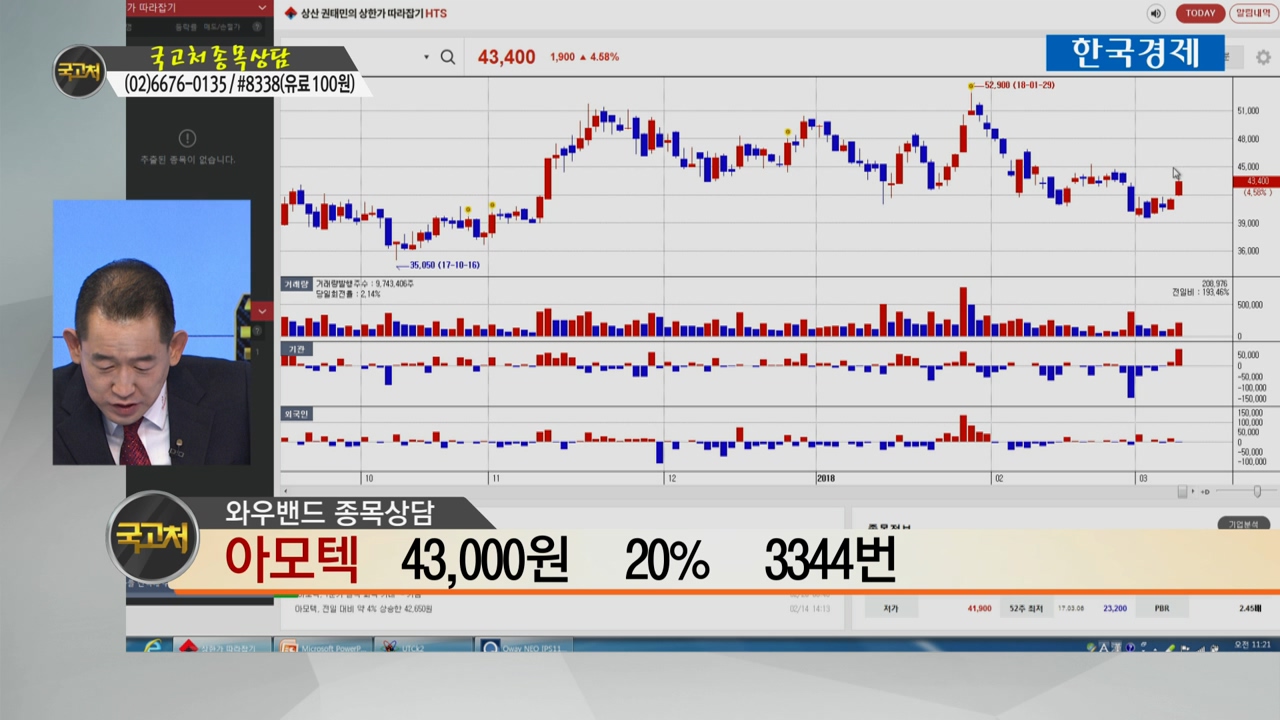Expand the stock code dropdown arrow
Screen dimensions: 1280x720
(x=426, y=57)
